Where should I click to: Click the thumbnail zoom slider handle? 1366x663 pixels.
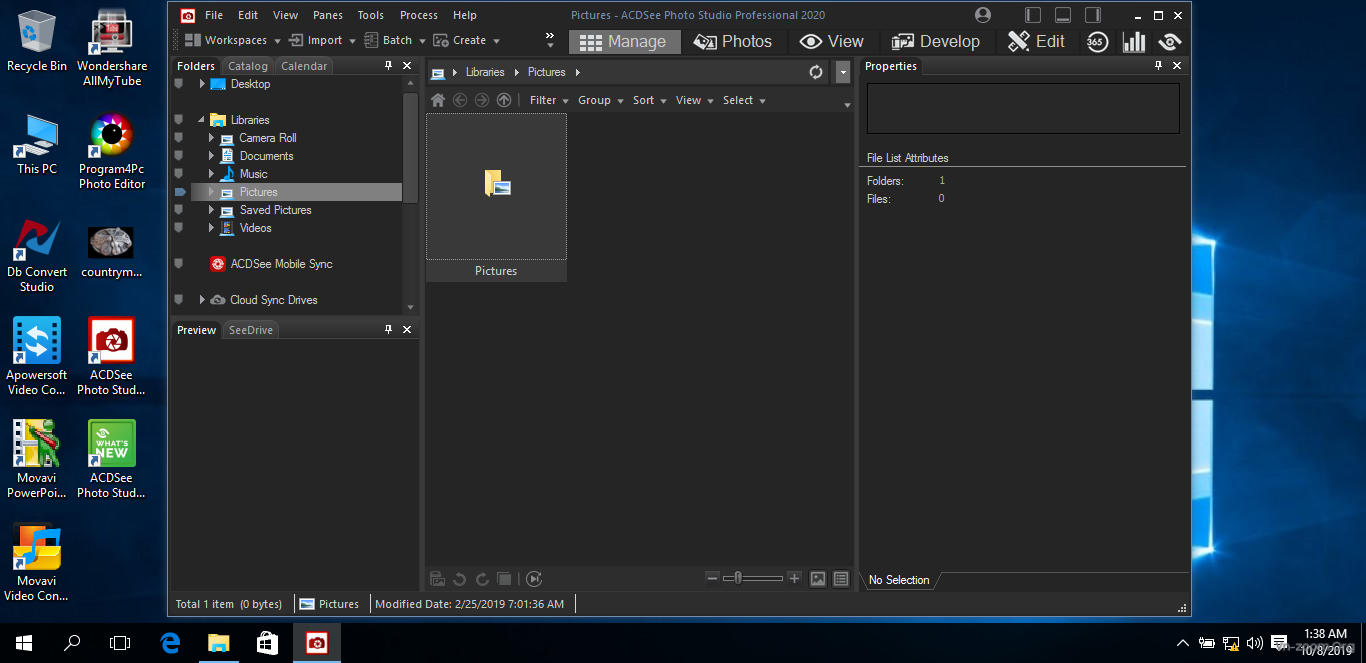click(x=737, y=578)
